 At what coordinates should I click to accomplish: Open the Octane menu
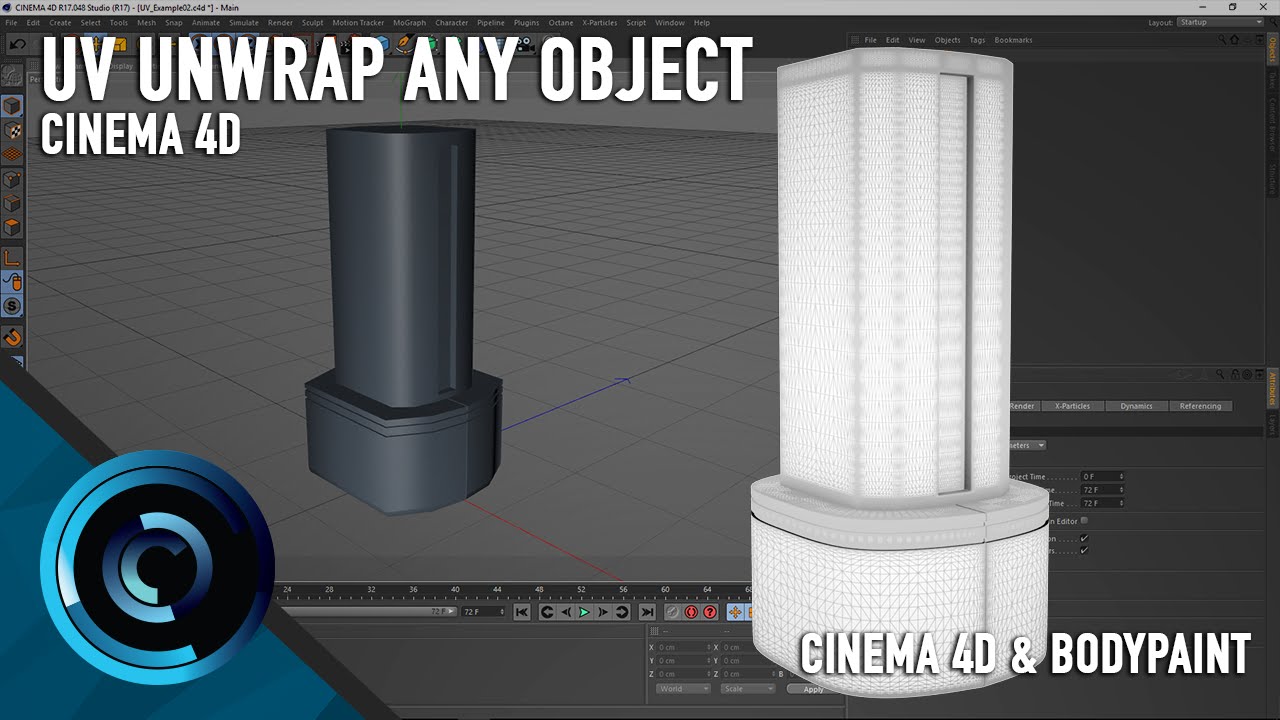561,22
